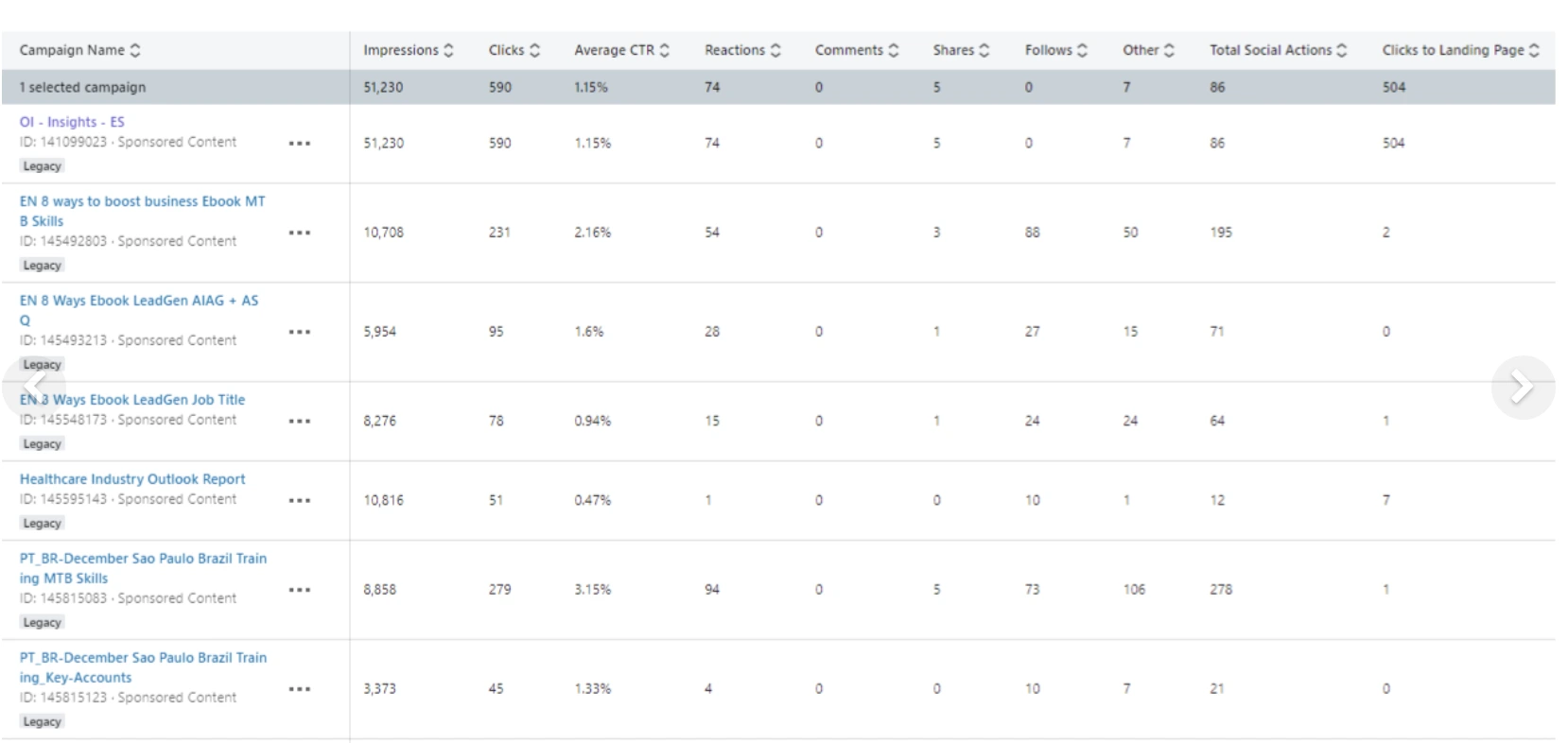Open more options for Healthcare Industry Outlook Report
Viewport: 1568px width, 743px height.
pyautogui.click(x=300, y=500)
